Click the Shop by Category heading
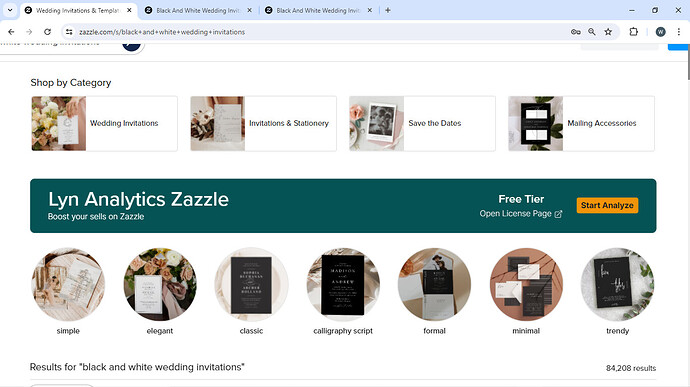690x387 pixels. pyautogui.click(x=71, y=83)
